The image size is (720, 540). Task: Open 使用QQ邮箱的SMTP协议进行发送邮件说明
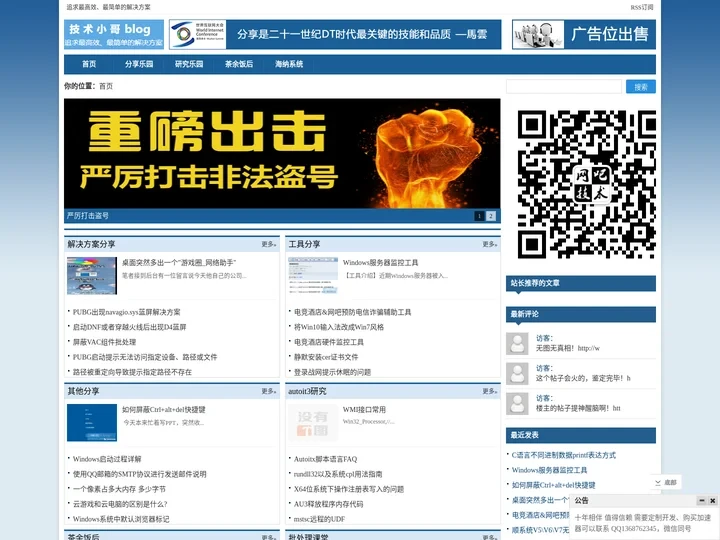point(140,474)
